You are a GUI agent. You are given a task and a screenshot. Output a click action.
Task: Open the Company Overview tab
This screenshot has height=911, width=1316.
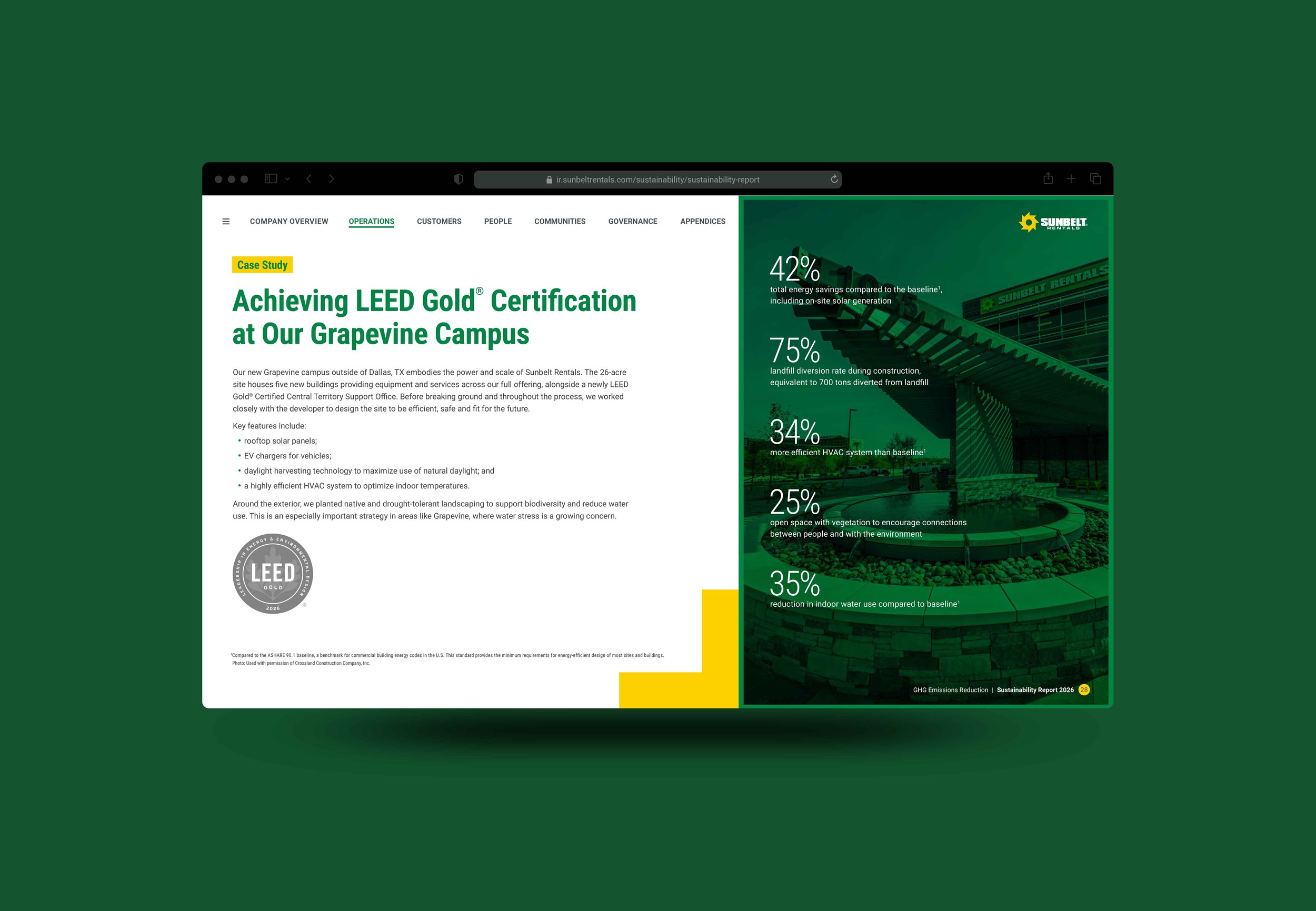coord(289,222)
